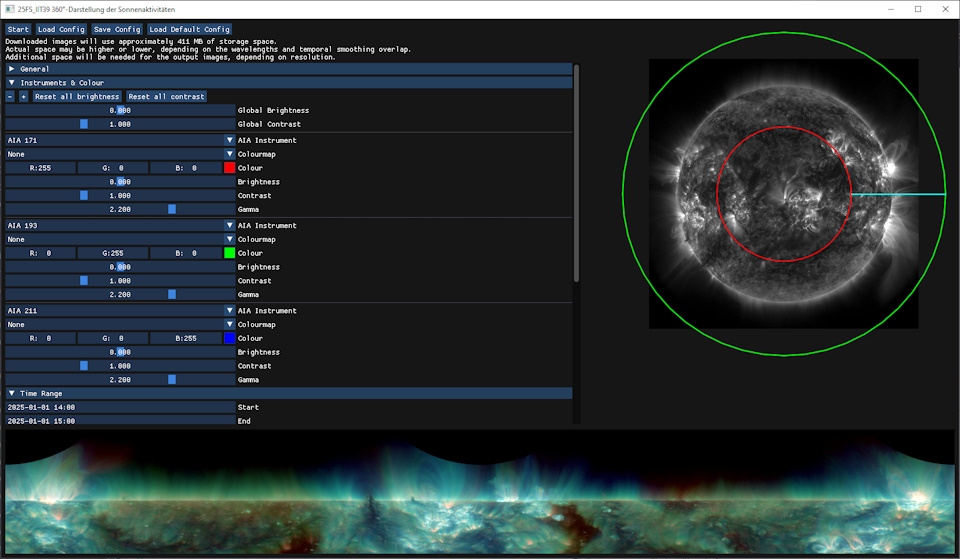Viewport: 960px width, 559px height.
Task: Collapse the Time Range section
Action: coord(289,394)
